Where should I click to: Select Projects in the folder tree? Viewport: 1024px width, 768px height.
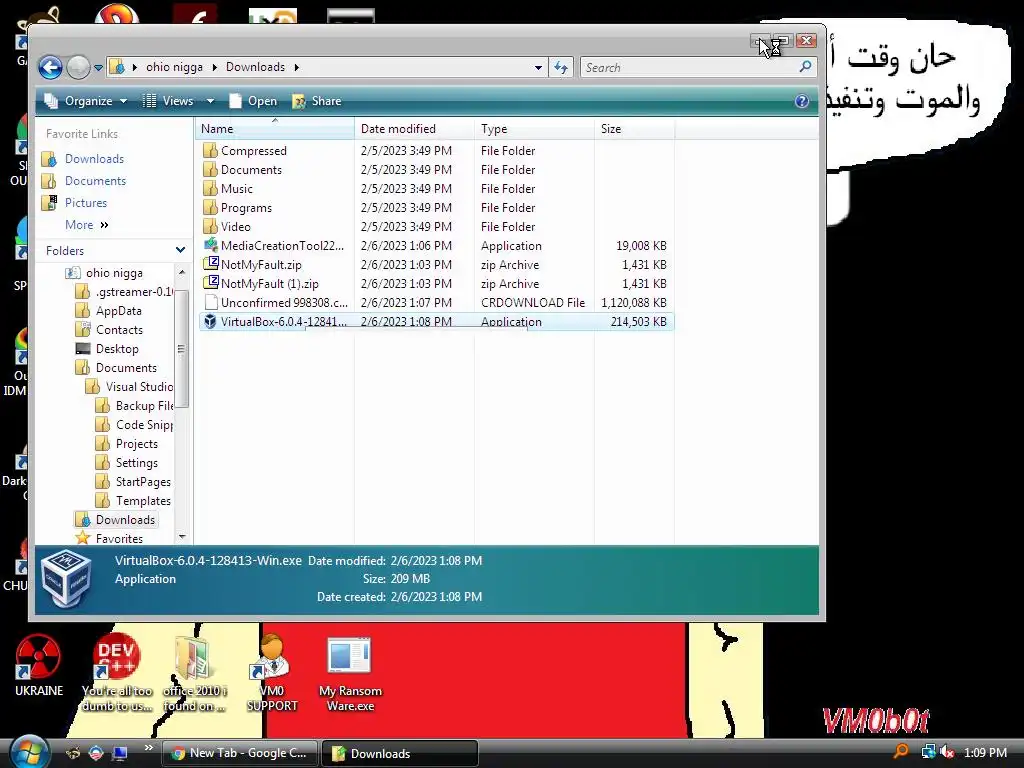(136, 443)
